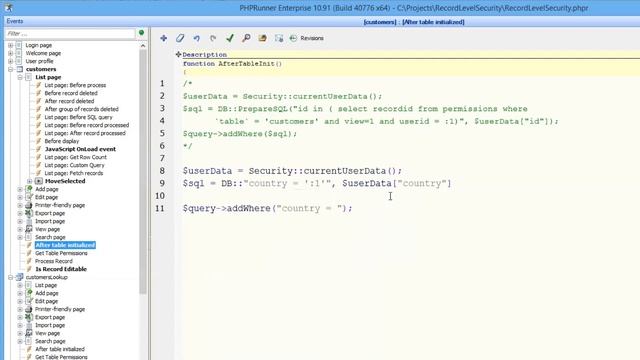Viewport: 640px width, 360px height.
Task: Select the Before display event
Action: [62, 141]
